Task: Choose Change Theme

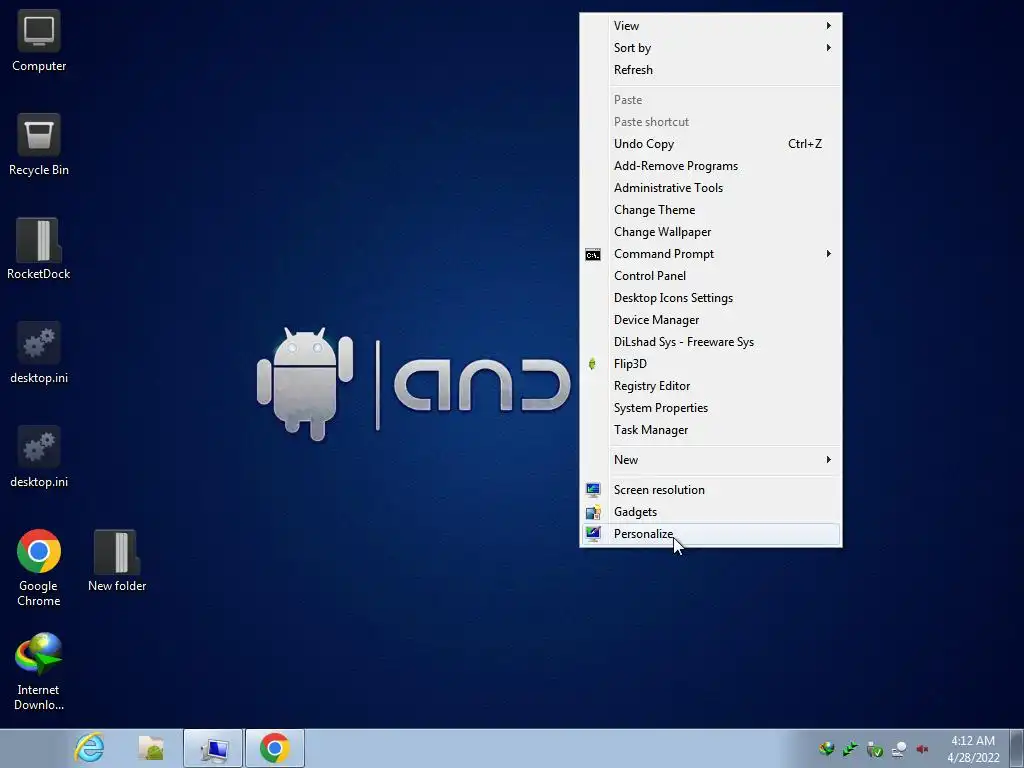Action: 711,210
